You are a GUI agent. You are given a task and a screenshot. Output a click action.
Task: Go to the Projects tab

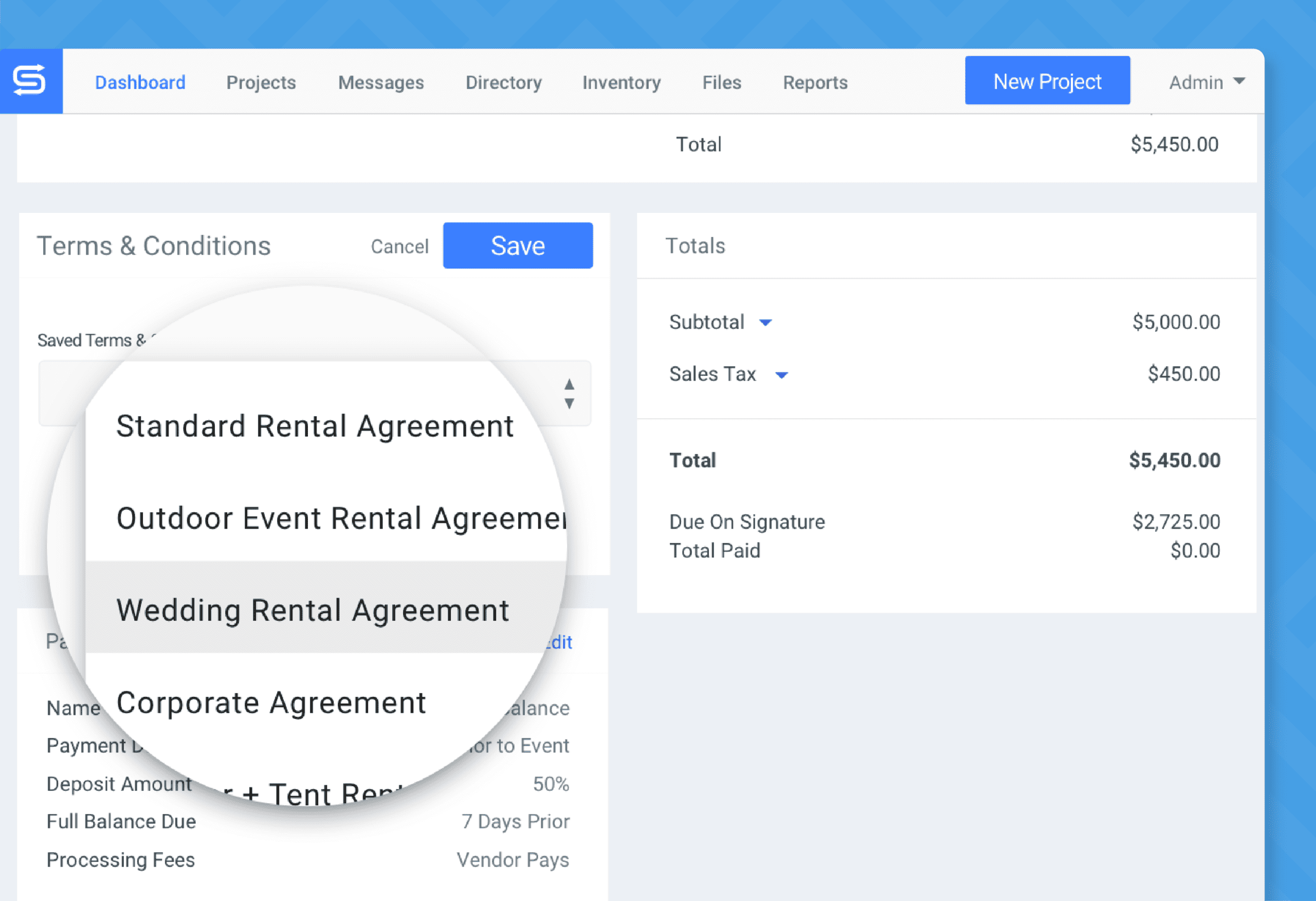pos(261,83)
